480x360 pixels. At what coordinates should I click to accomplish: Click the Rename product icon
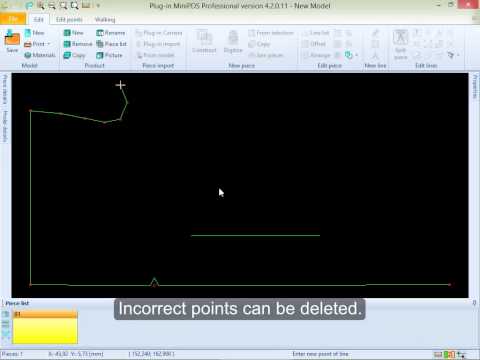pyautogui.click(x=100, y=33)
